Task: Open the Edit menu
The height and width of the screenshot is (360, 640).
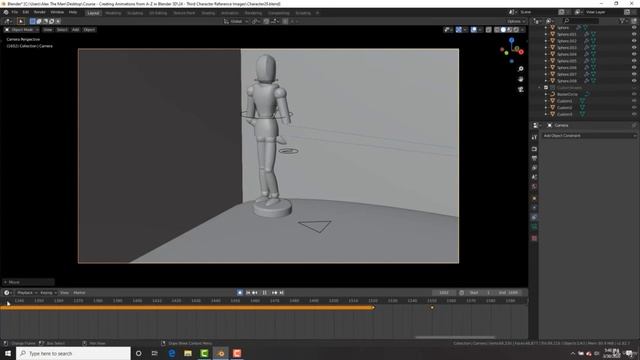Action: 26,12
